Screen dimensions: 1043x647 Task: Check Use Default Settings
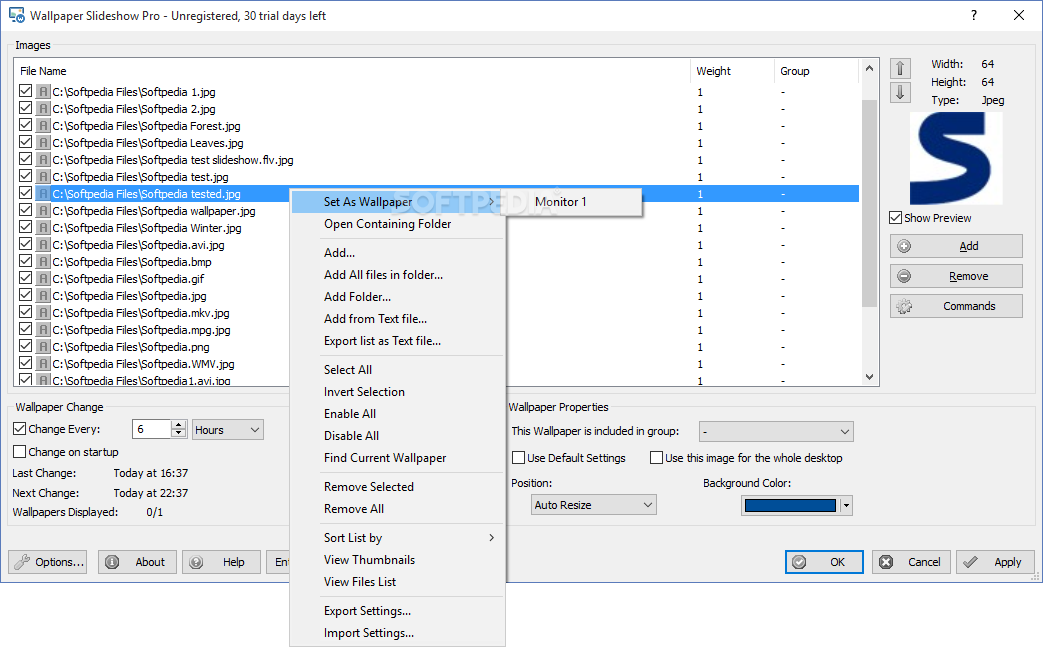(518, 457)
